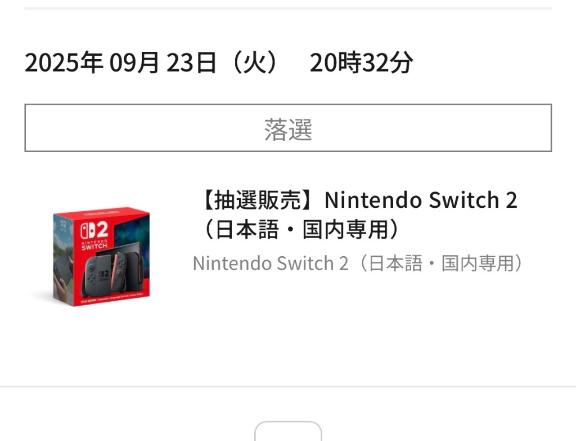Click the 落選 result status button

pos(288,128)
